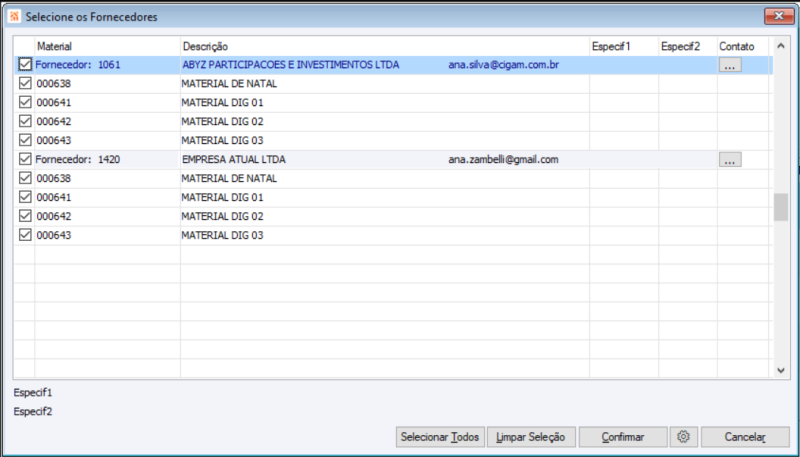Click the scrollbar up arrow
The width and height of the screenshot is (800, 457).
pos(781,46)
